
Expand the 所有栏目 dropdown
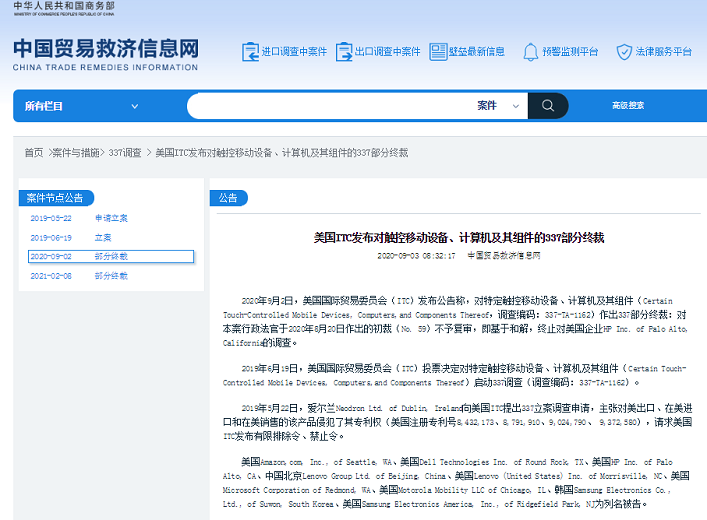tap(81, 106)
